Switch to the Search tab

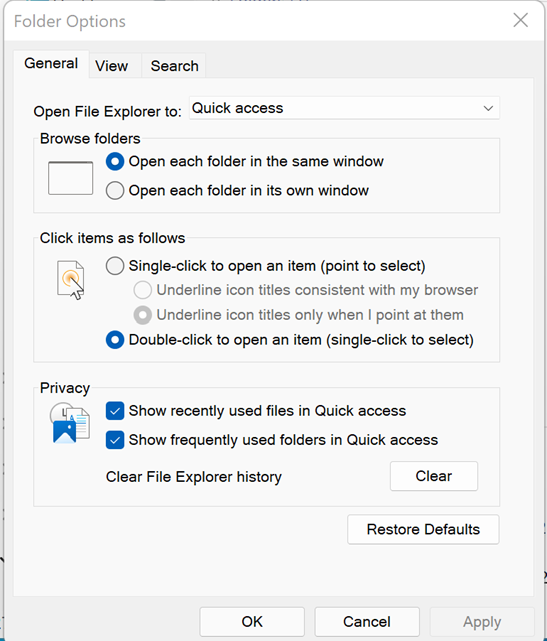(x=175, y=66)
